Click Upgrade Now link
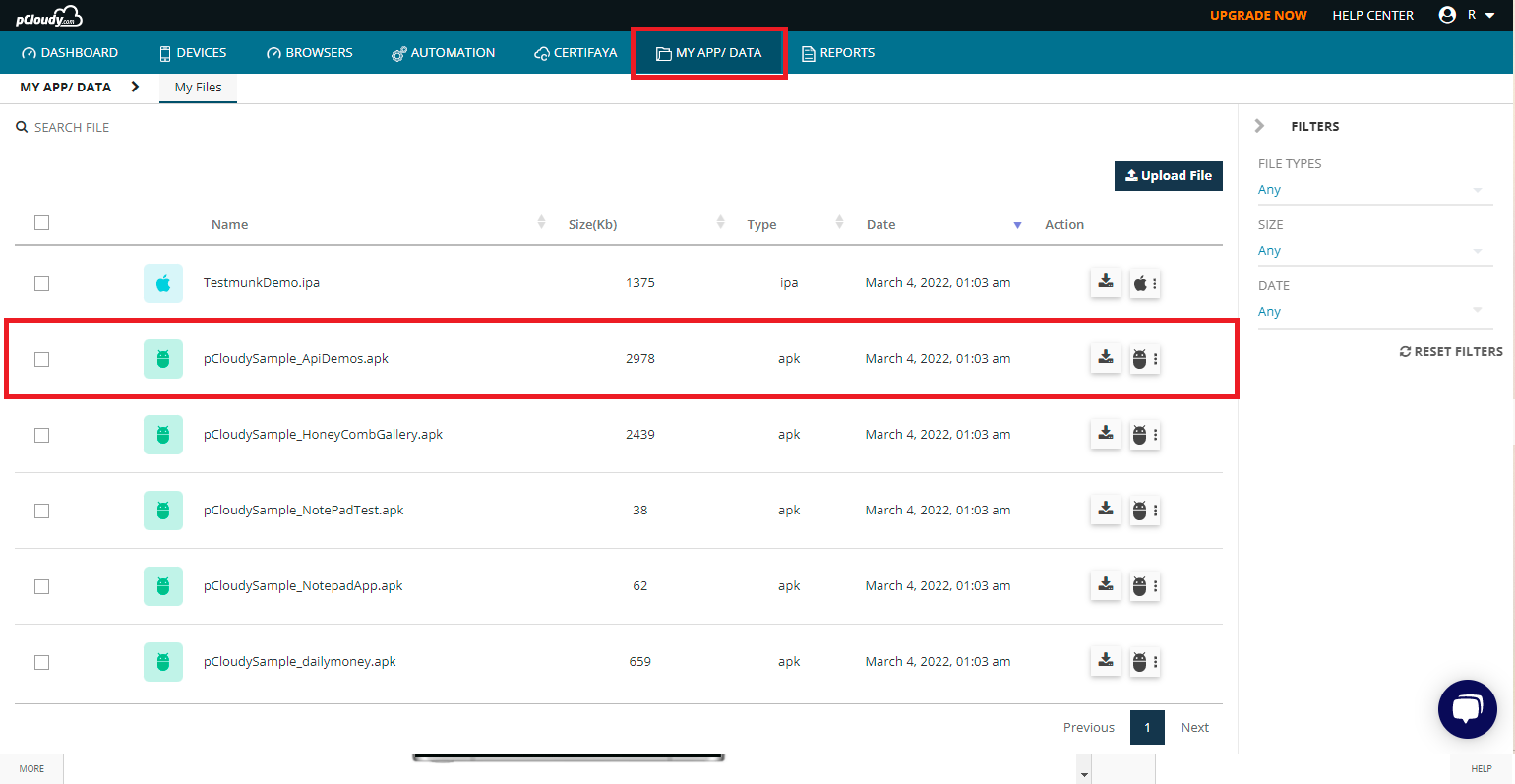Viewport: 1515px width, 784px height. point(1258,15)
